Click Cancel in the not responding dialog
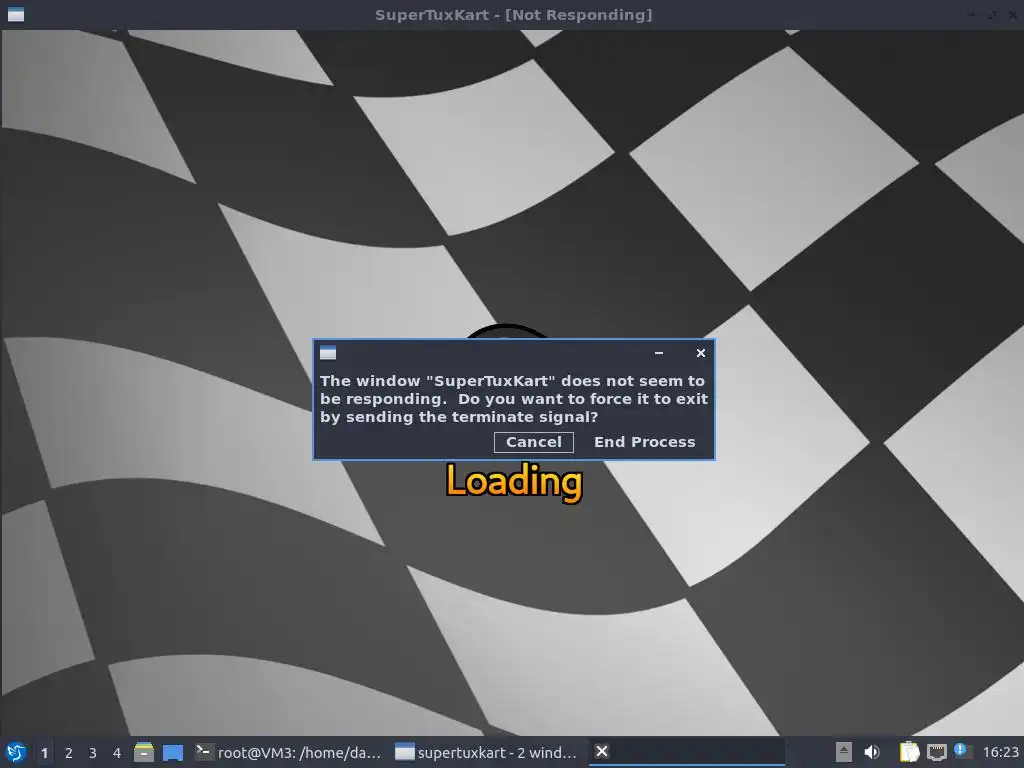This screenshot has height=768, width=1024. click(x=534, y=442)
